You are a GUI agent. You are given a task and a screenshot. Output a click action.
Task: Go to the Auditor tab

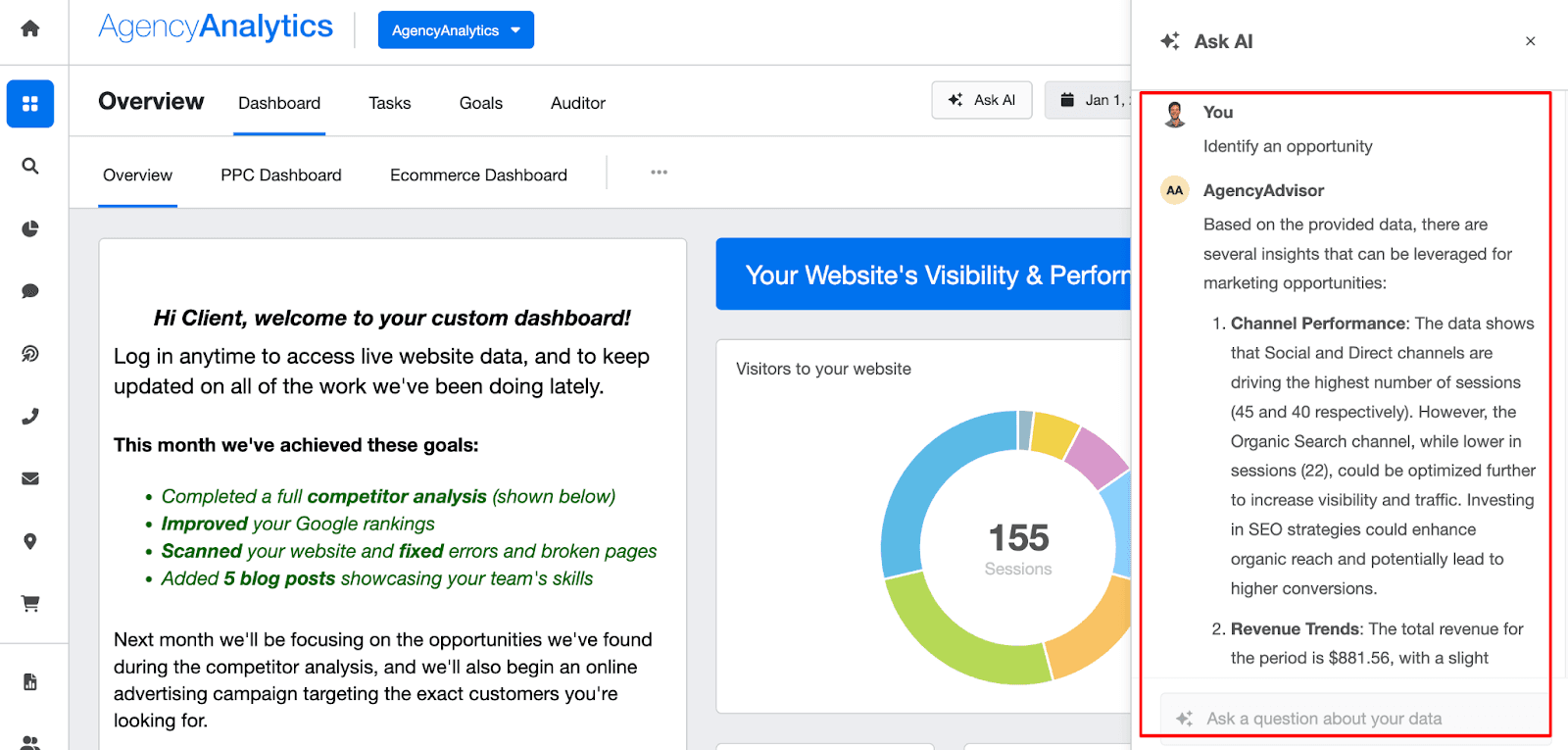[x=577, y=103]
